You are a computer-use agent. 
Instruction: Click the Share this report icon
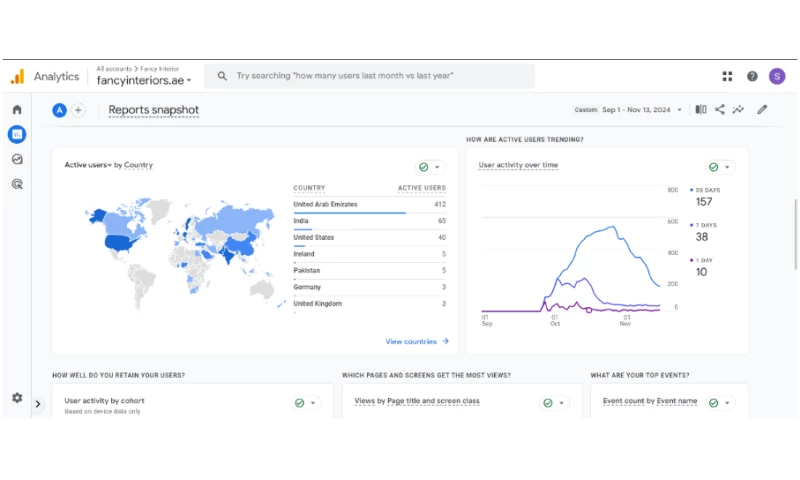720,110
